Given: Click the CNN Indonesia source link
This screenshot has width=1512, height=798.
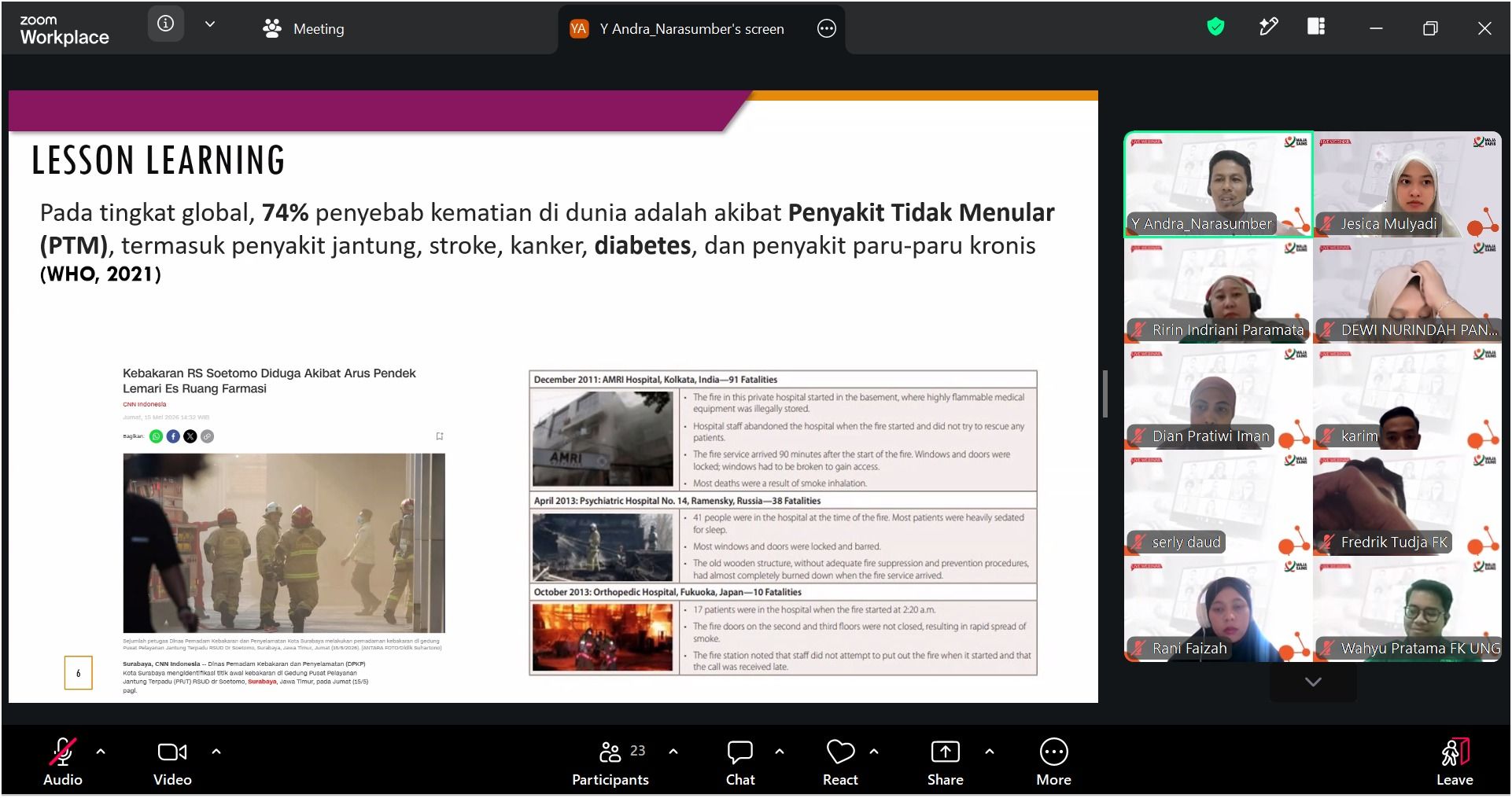Looking at the screenshot, I should [144, 404].
